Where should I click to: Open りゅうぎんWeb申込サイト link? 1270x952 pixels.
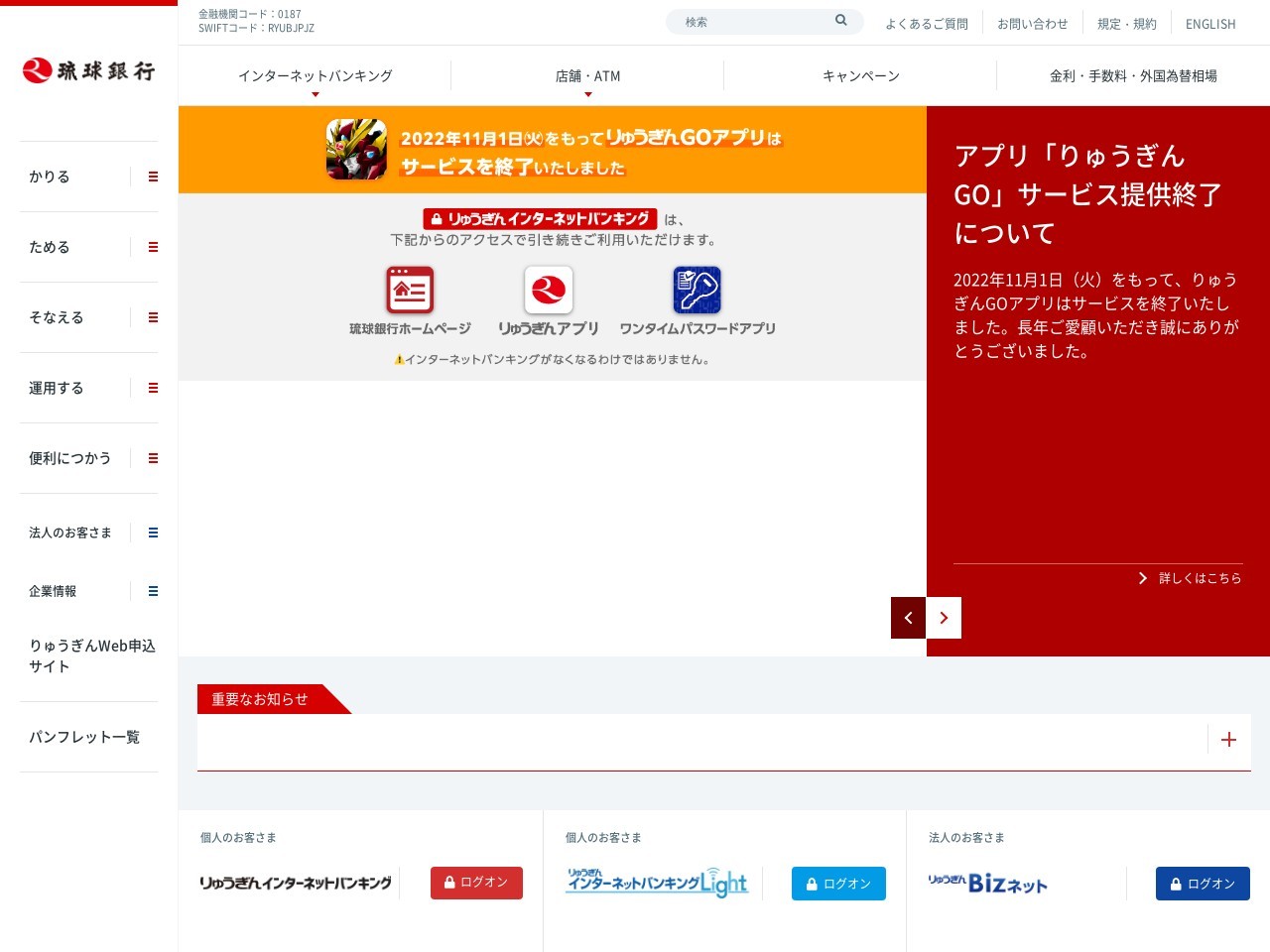(92, 655)
